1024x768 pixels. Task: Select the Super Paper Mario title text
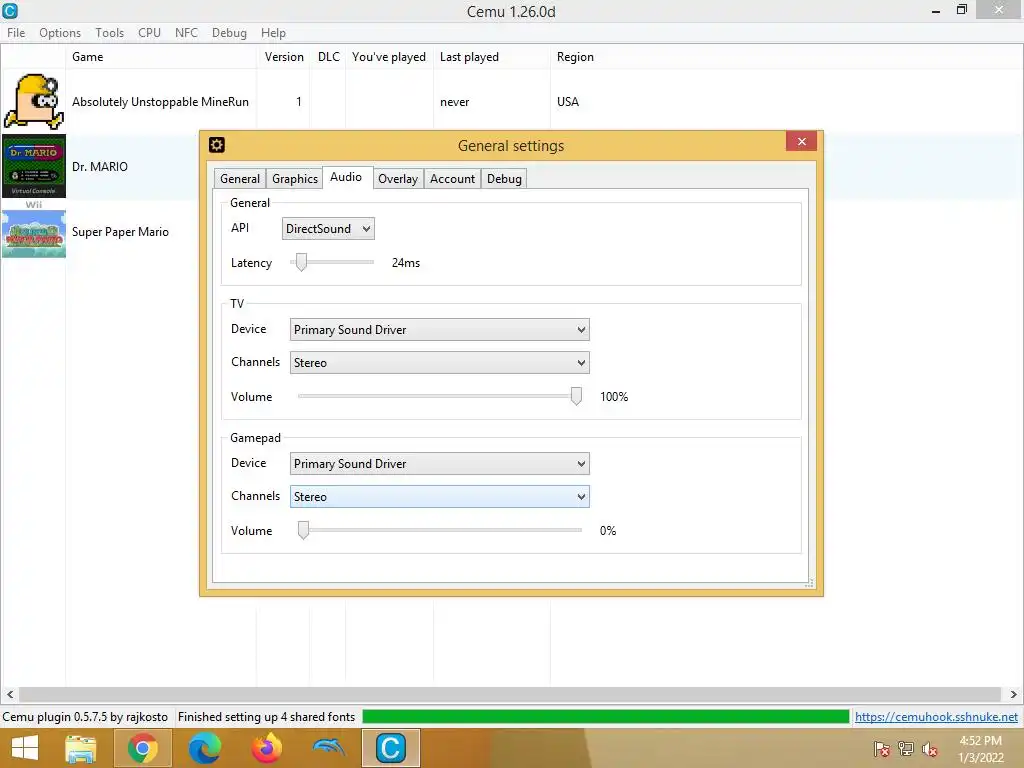click(x=120, y=232)
